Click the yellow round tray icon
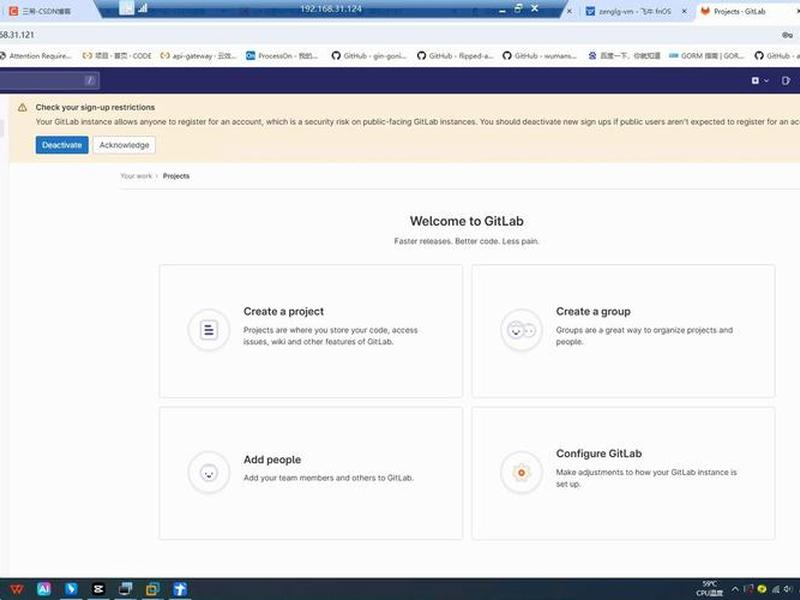The height and width of the screenshot is (600, 800). coord(762,589)
